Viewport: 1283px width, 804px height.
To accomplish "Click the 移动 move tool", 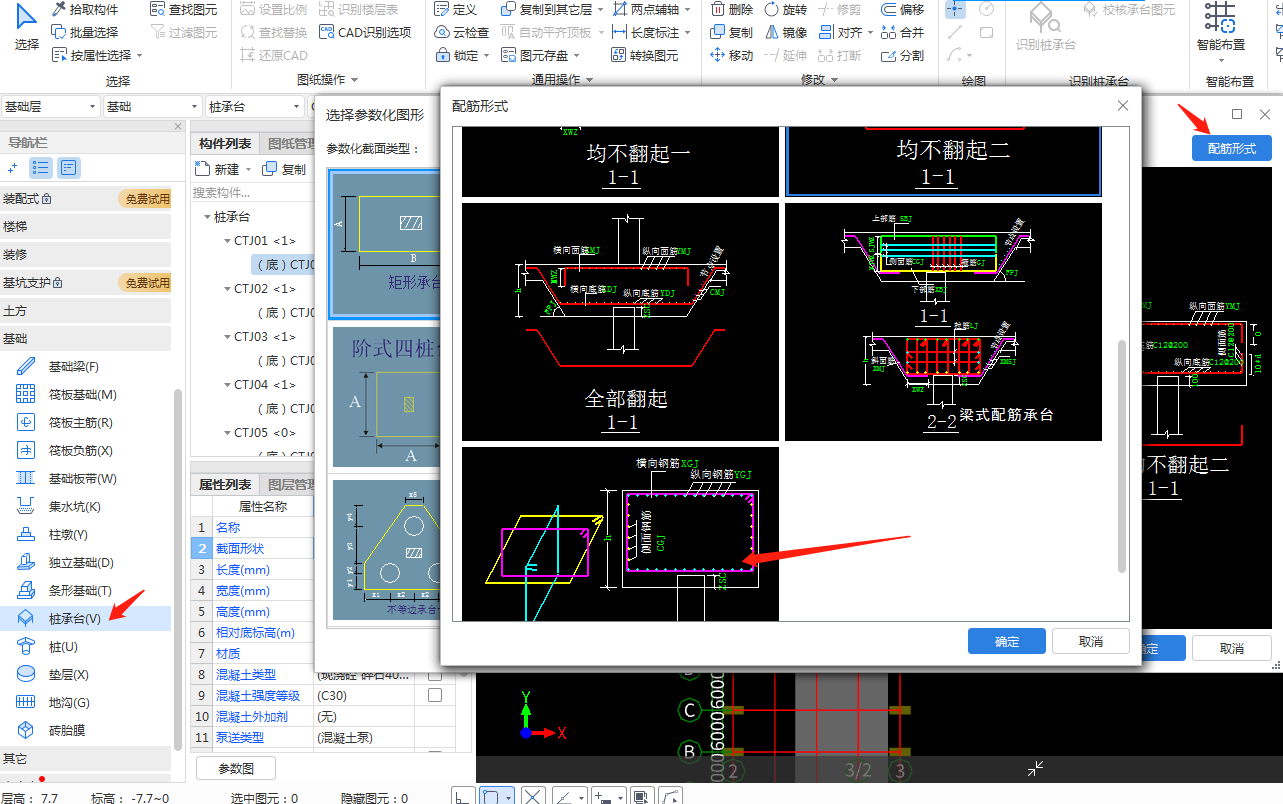I will click(731, 56).
